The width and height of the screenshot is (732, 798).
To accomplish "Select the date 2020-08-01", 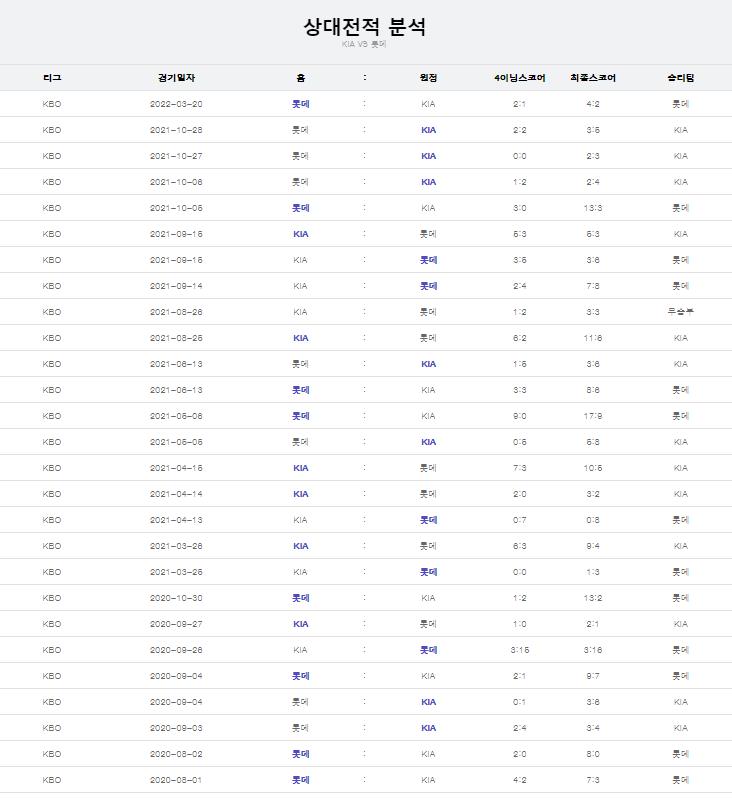I will [176, 780].
